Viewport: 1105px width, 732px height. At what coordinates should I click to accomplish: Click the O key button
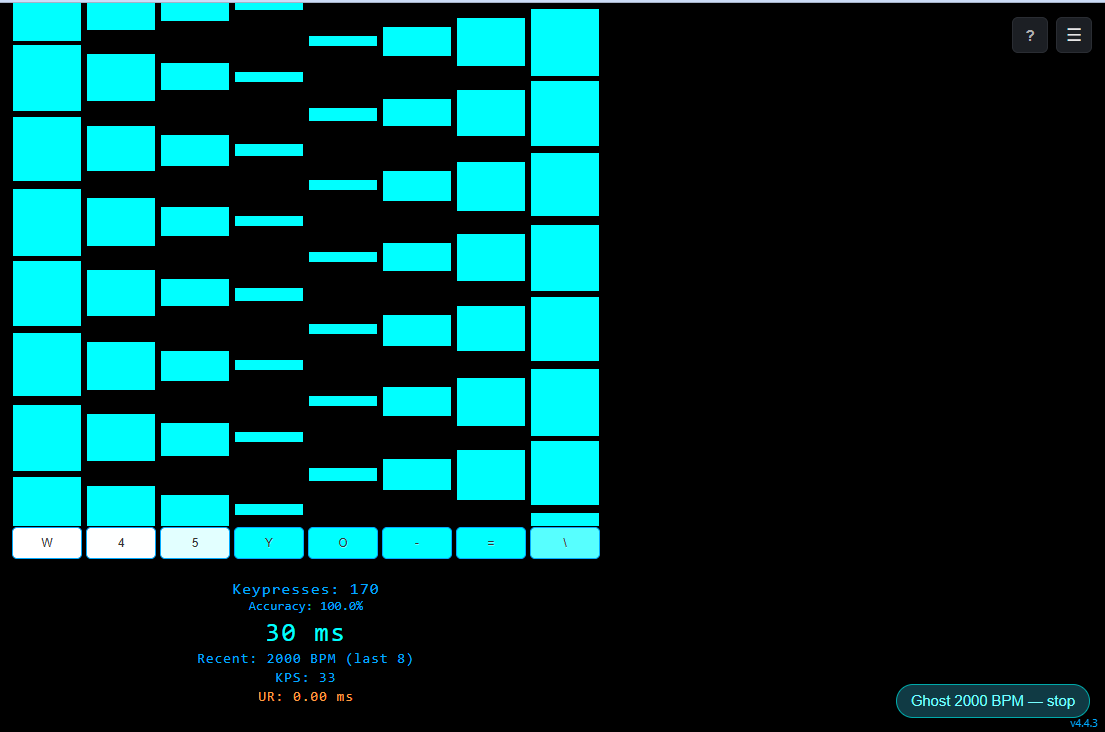coord(343,542)
